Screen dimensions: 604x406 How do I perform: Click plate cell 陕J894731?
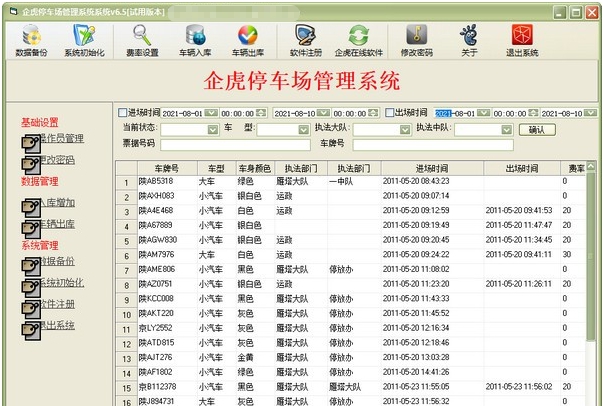[167, 401]
